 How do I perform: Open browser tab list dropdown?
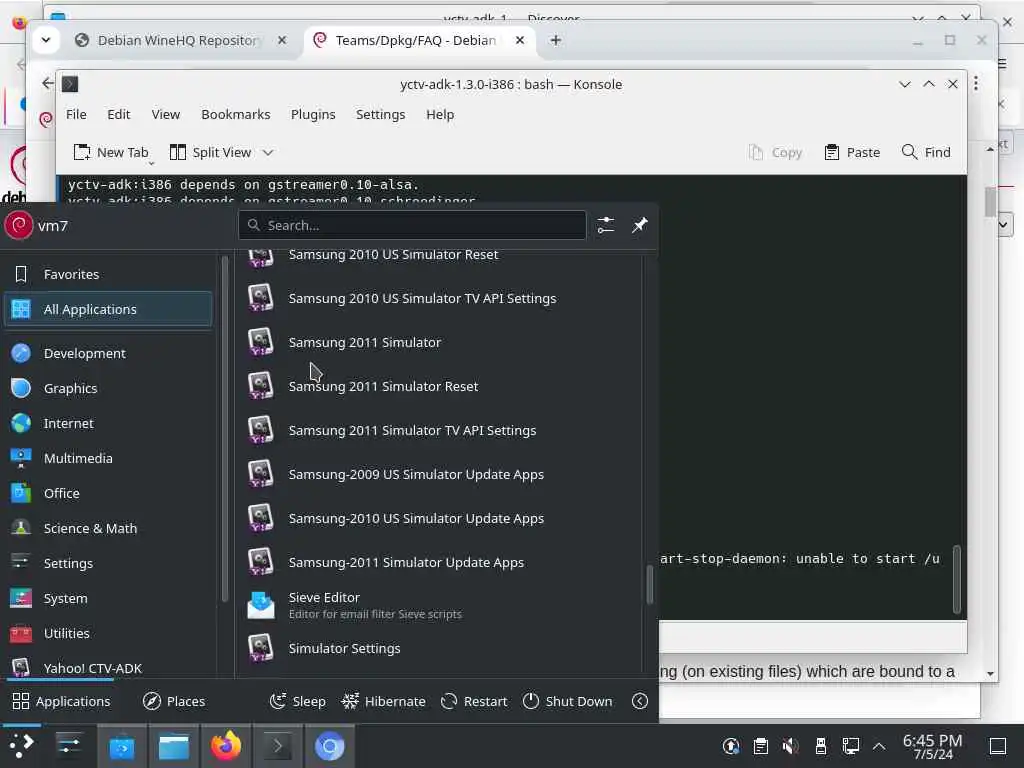pyautogui.click(x=46, y=40)
